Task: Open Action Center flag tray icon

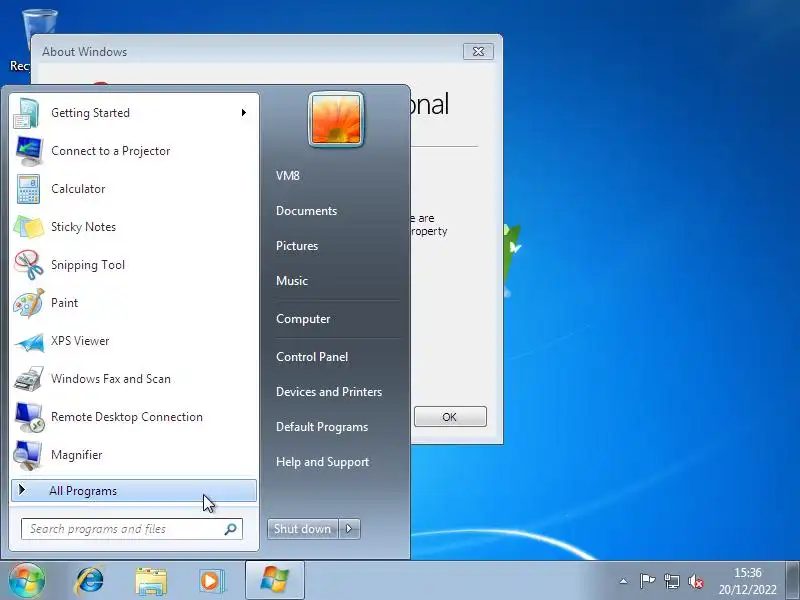Action: click(x=647, y=581)
